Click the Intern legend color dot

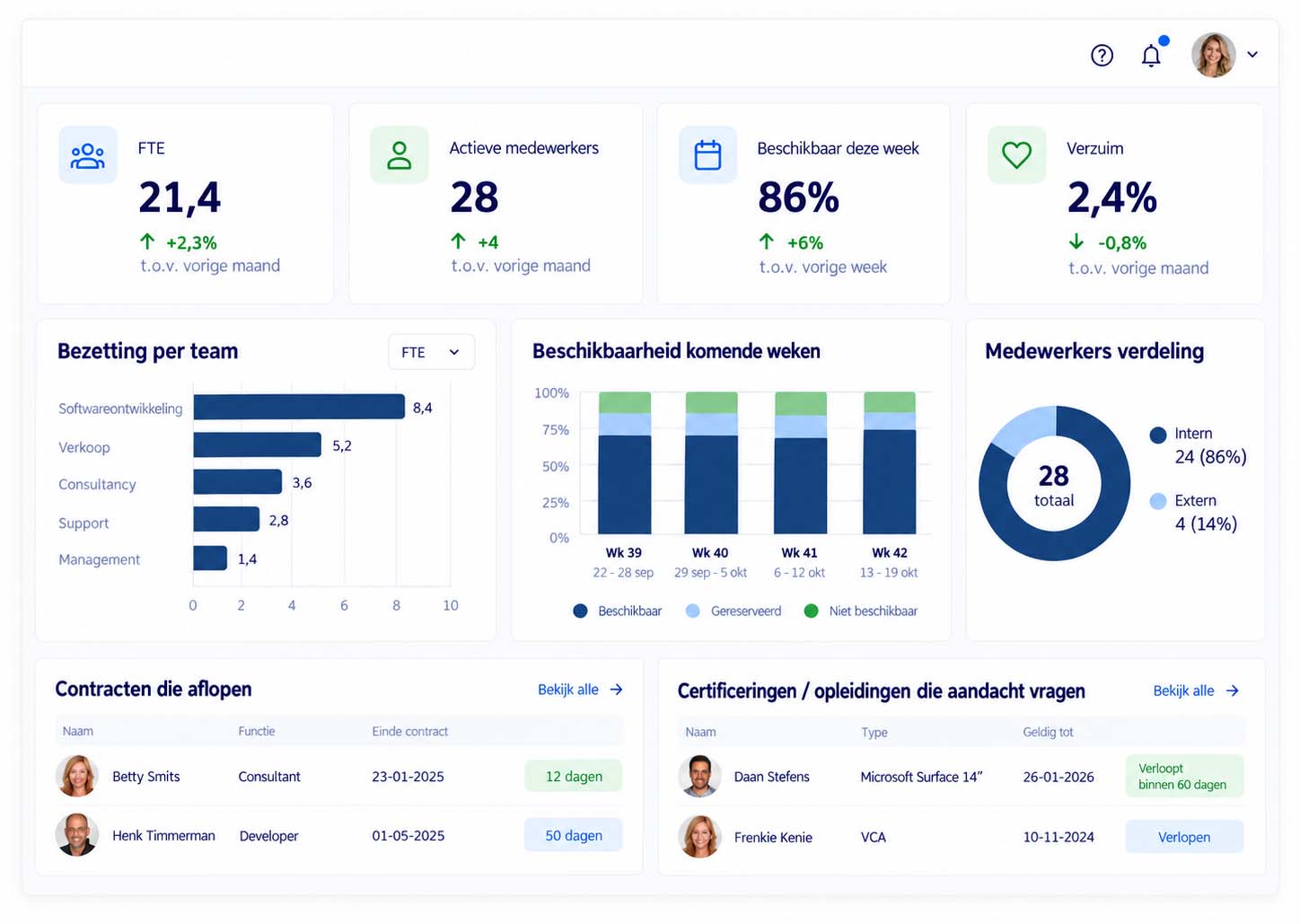(1158, 435)
